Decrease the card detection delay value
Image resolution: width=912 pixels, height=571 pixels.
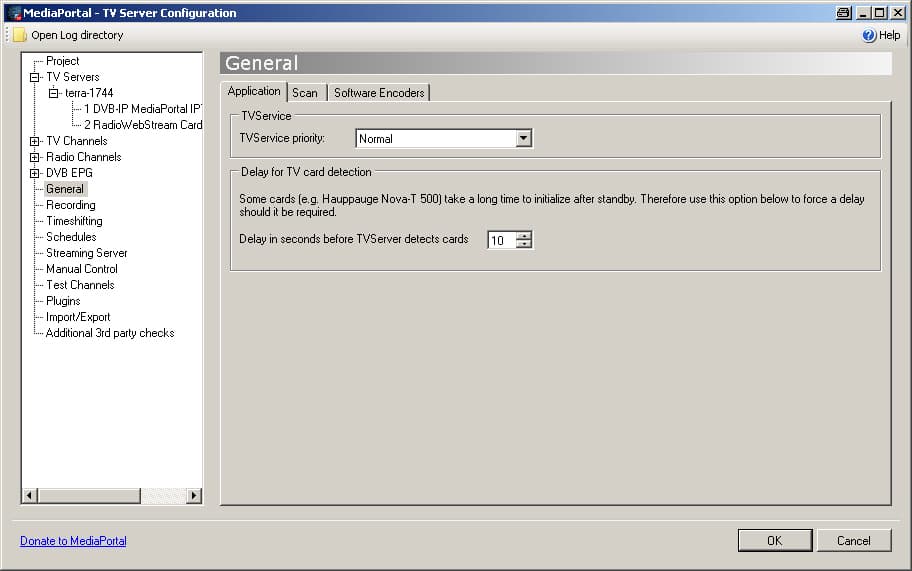[x=524, y=244]
